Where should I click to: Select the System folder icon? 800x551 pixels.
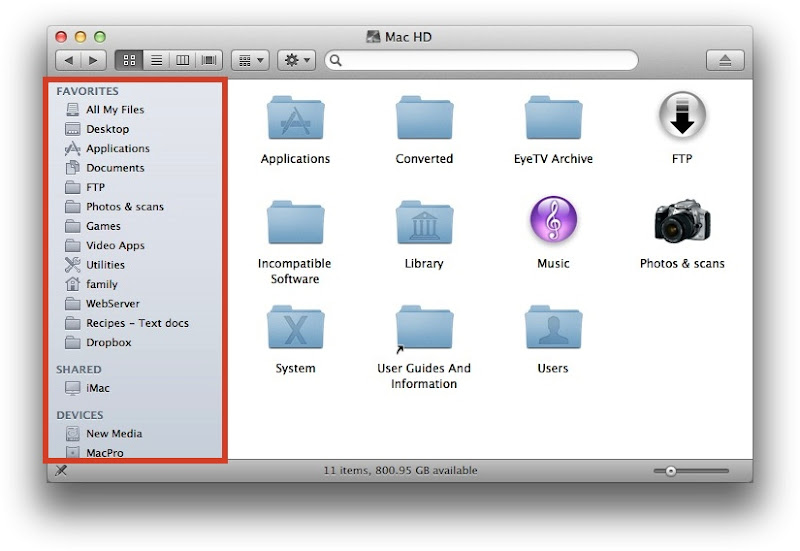(295, 328)
